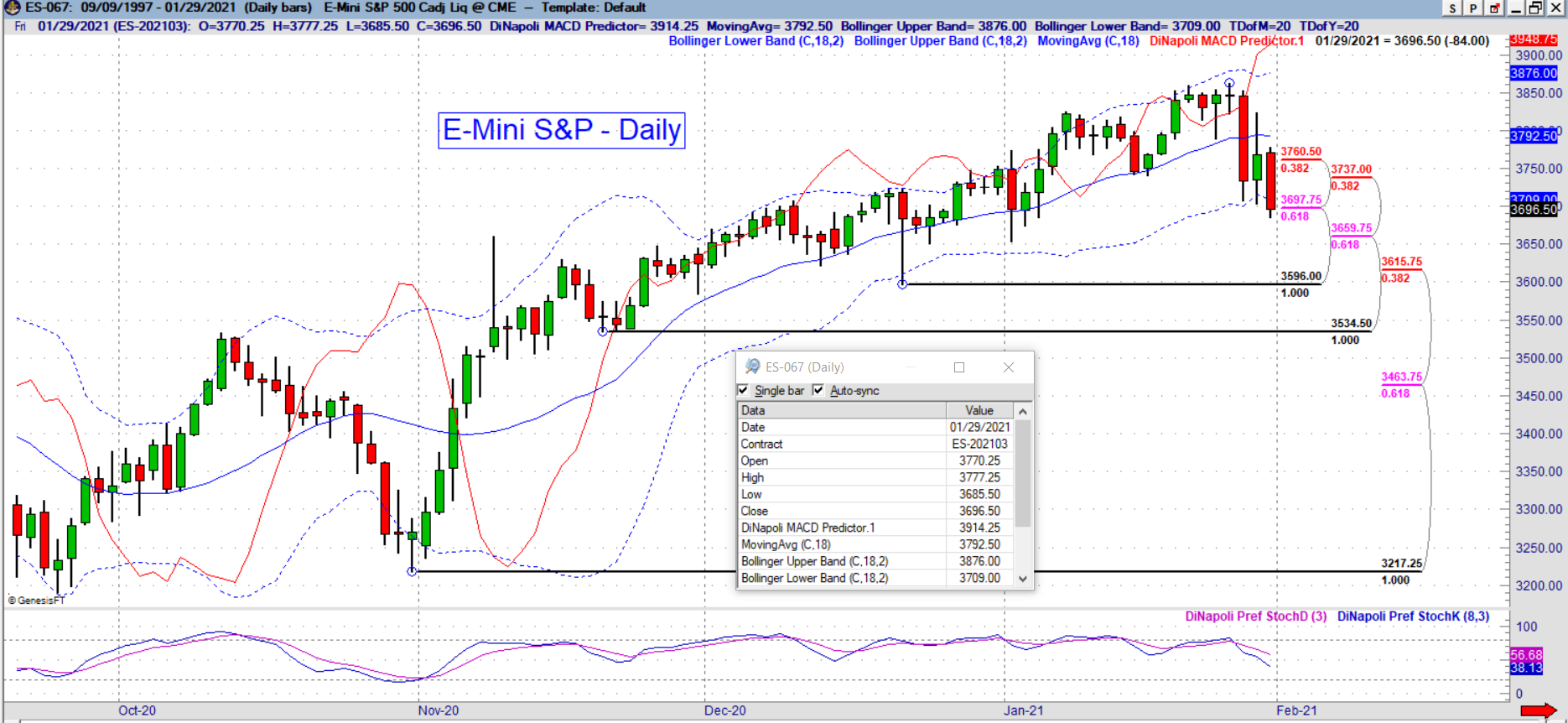Click the S button in title bar
The width and height of the screenshot is (1568, 723).
point(1453,8)
